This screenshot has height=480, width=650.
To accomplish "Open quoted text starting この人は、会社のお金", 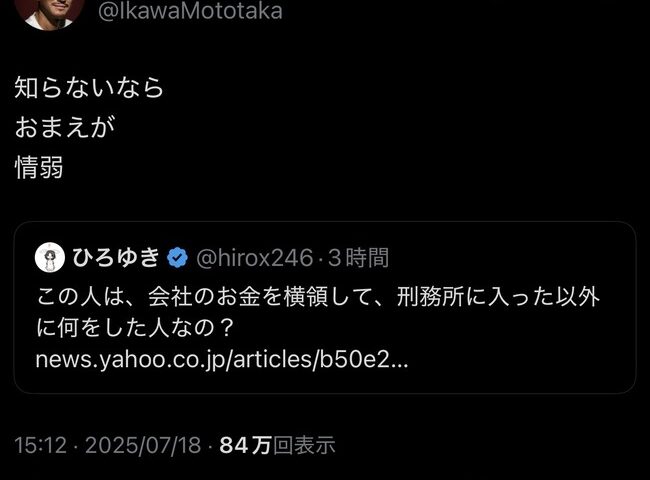I will (318, 297).
